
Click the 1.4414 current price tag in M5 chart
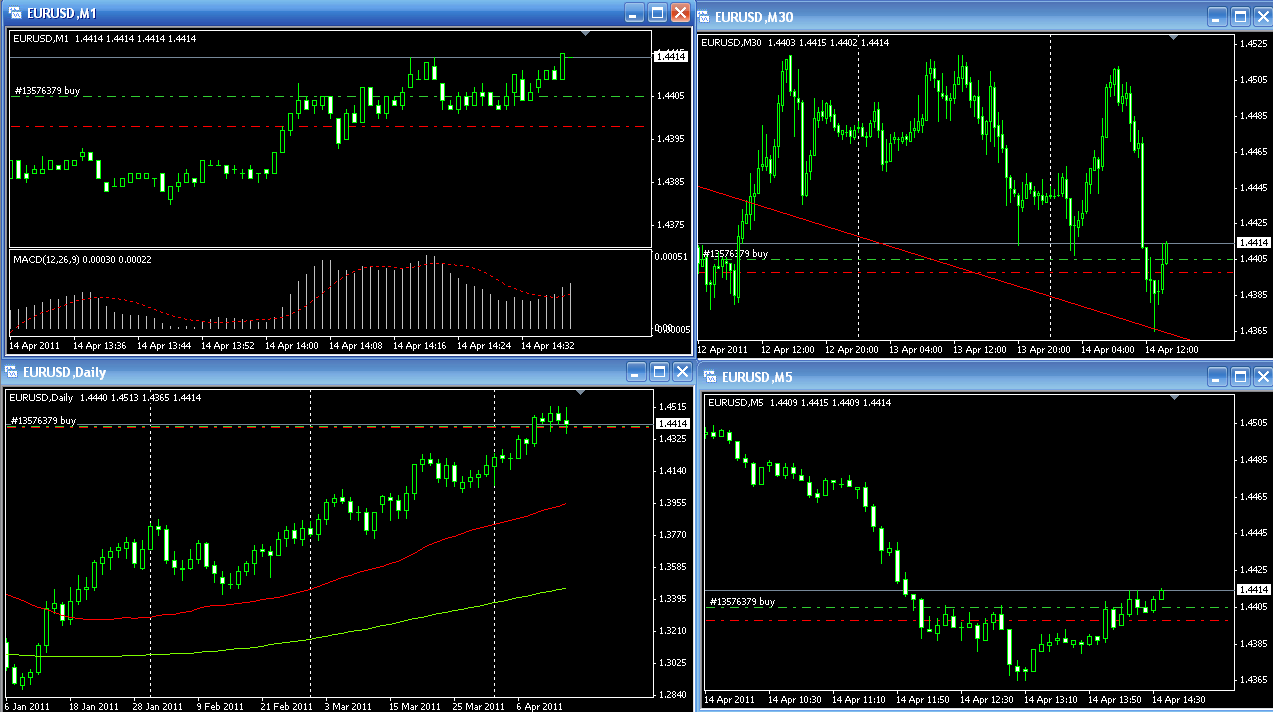[1254, 590]
